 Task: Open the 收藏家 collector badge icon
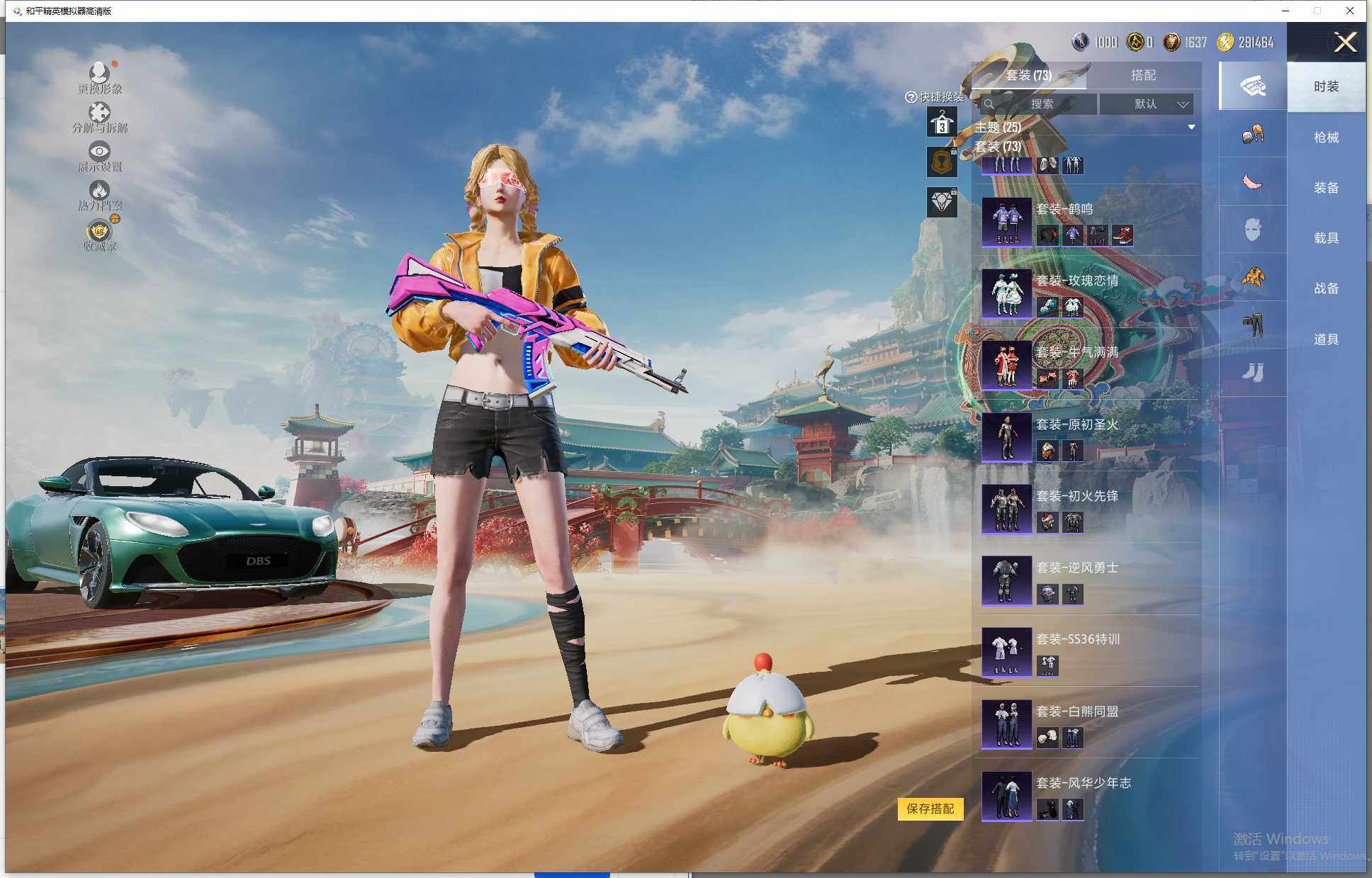point(99,232)
